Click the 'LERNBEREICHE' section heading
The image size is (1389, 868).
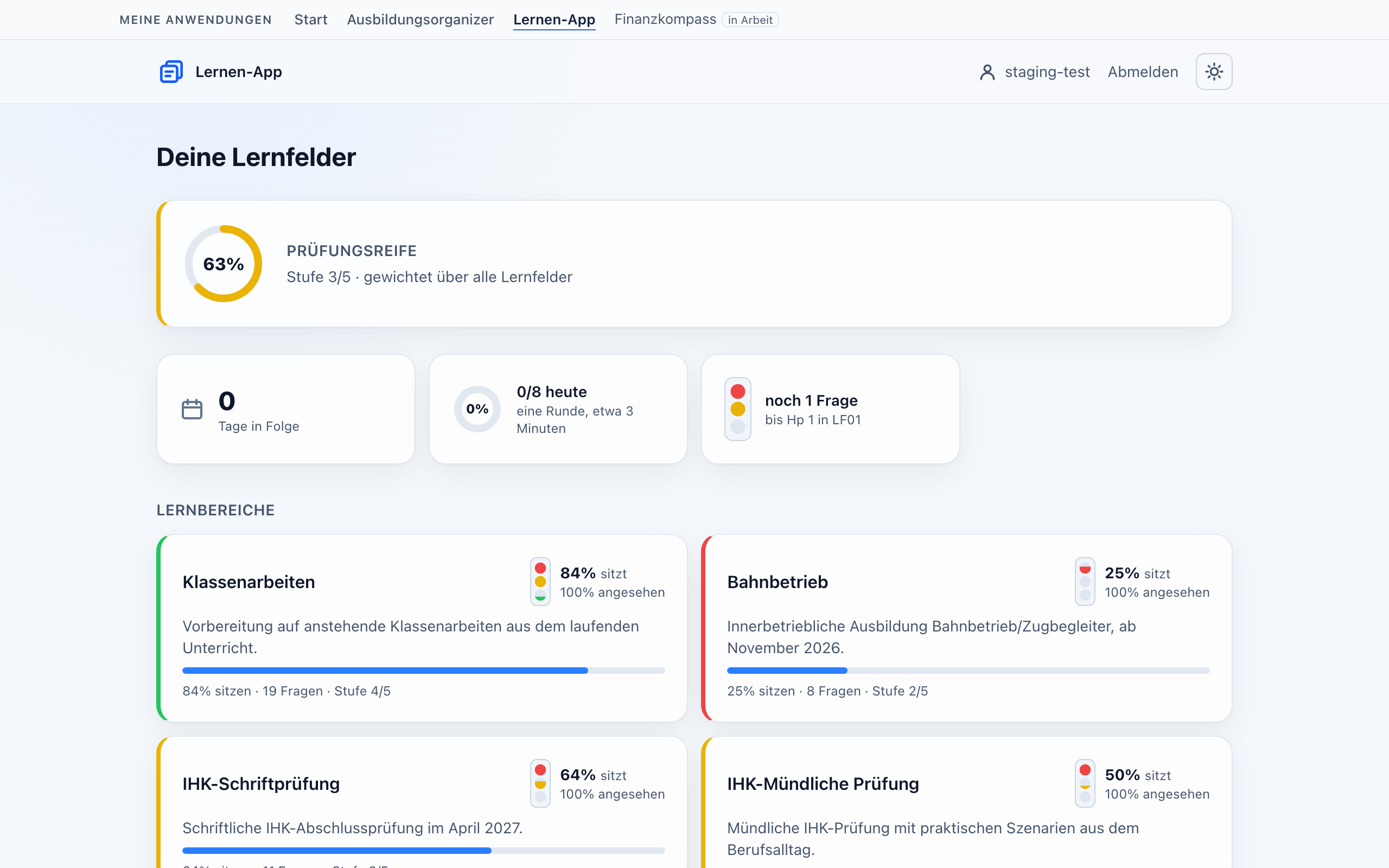click(215, 510)
